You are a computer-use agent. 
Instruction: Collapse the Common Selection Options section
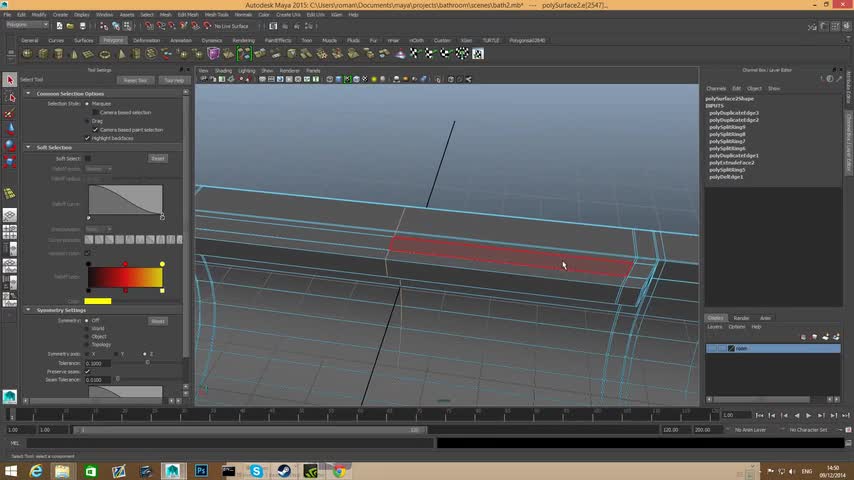click(28, 93)
